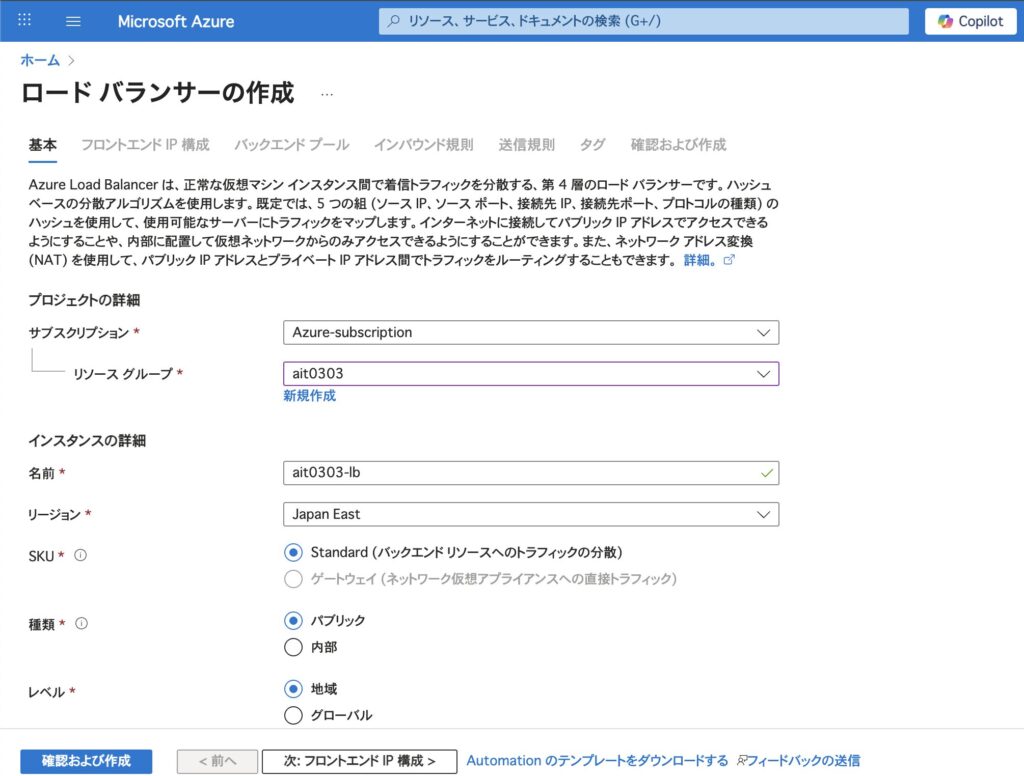Click the リージョン chevron arrow
The image size is (1024, 776).
pyautogui.click(x=763, y=514)
